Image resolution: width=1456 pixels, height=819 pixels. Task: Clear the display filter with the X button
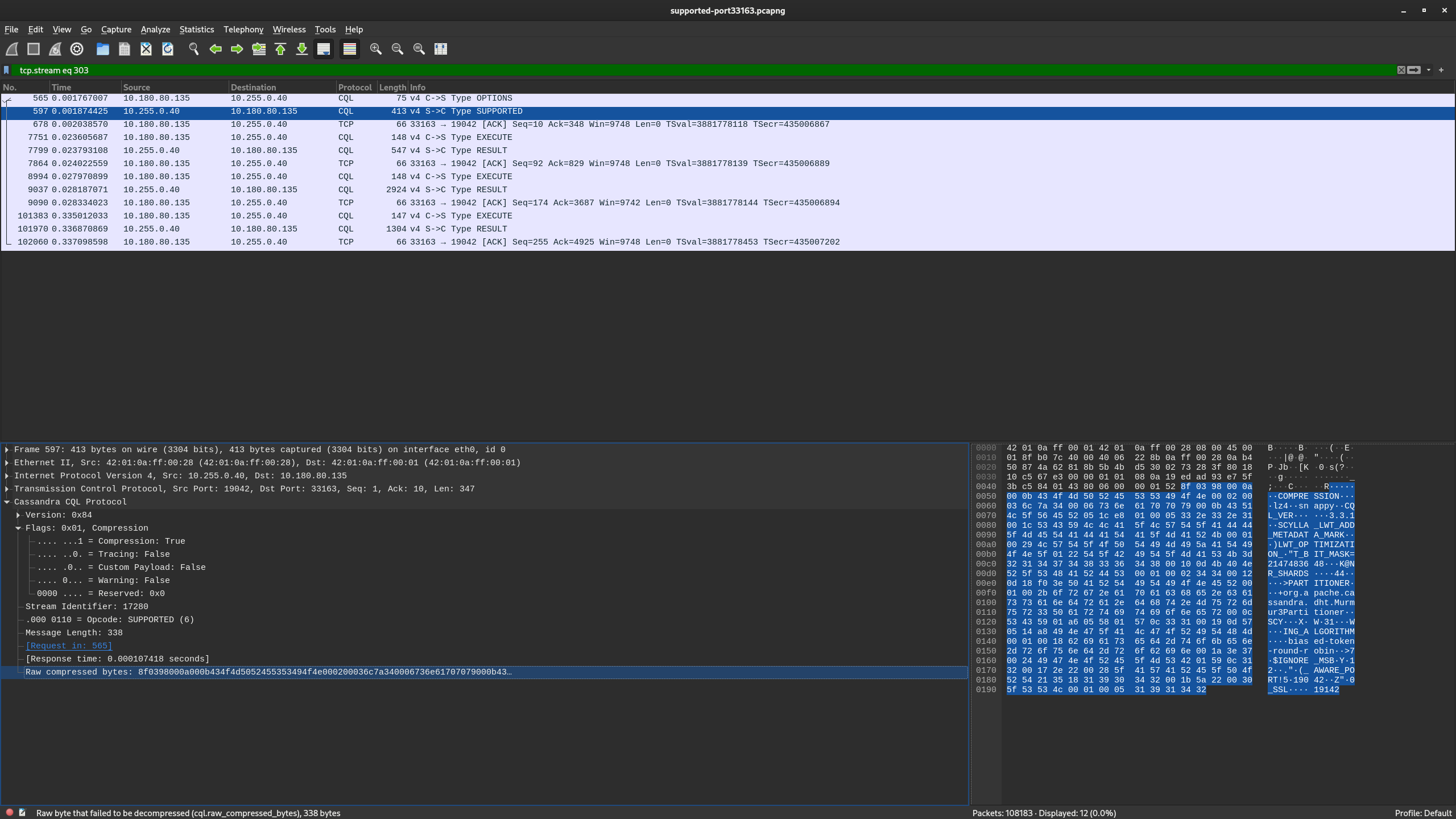point(1402,70)
